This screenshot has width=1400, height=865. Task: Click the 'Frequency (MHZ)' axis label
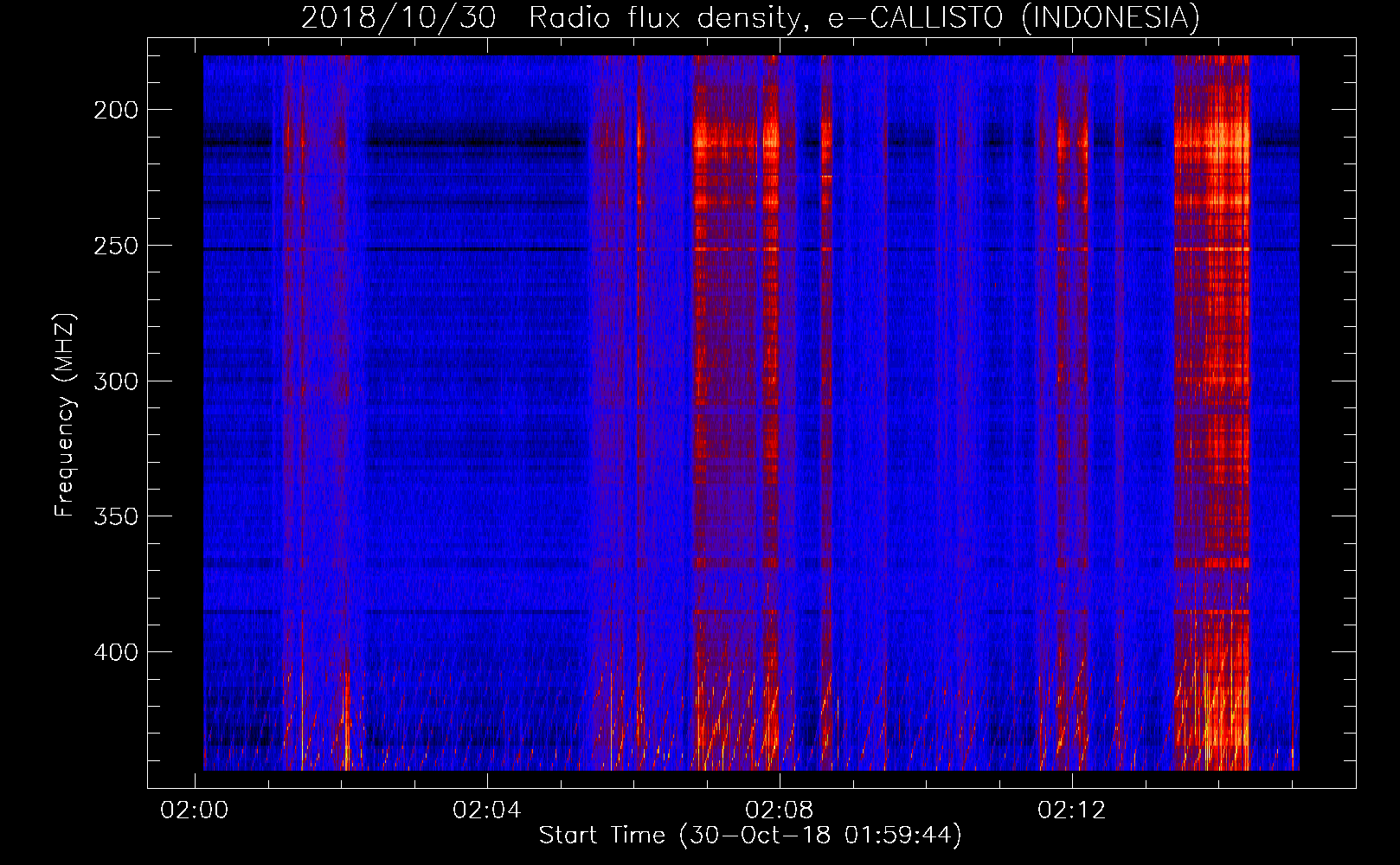point(65,415)
